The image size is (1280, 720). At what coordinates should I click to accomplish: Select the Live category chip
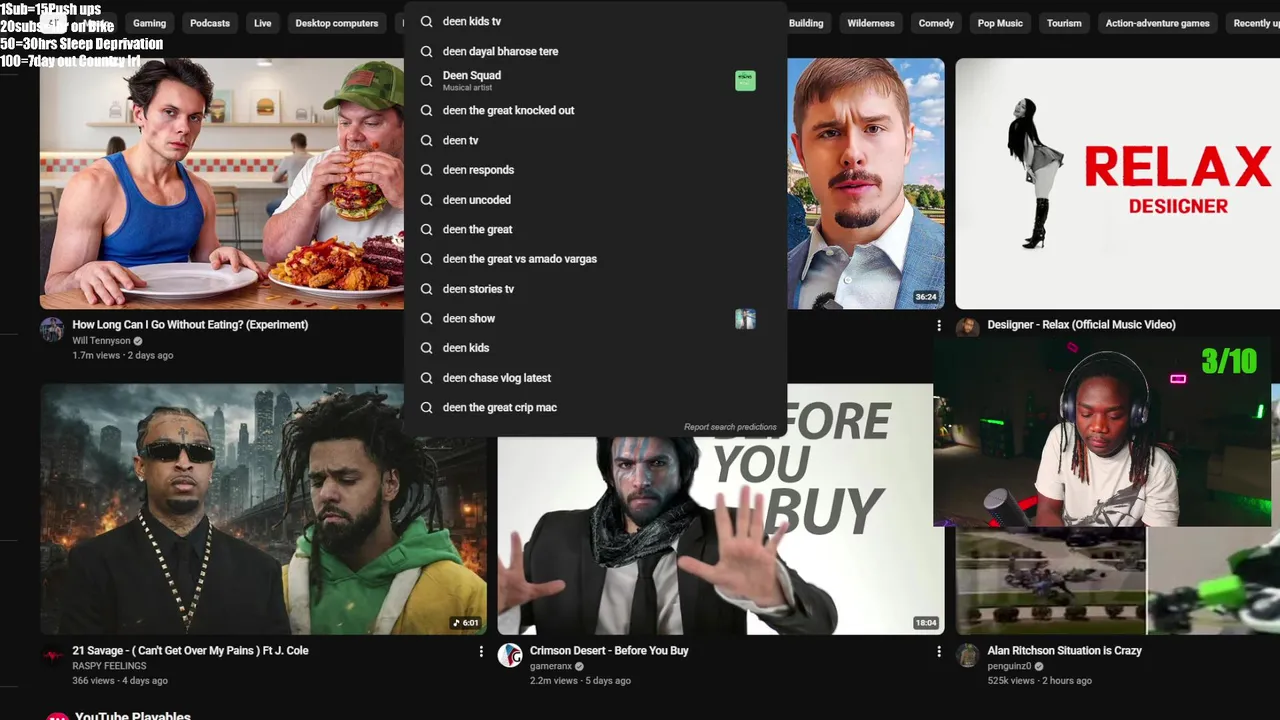(x=262, y=23)
